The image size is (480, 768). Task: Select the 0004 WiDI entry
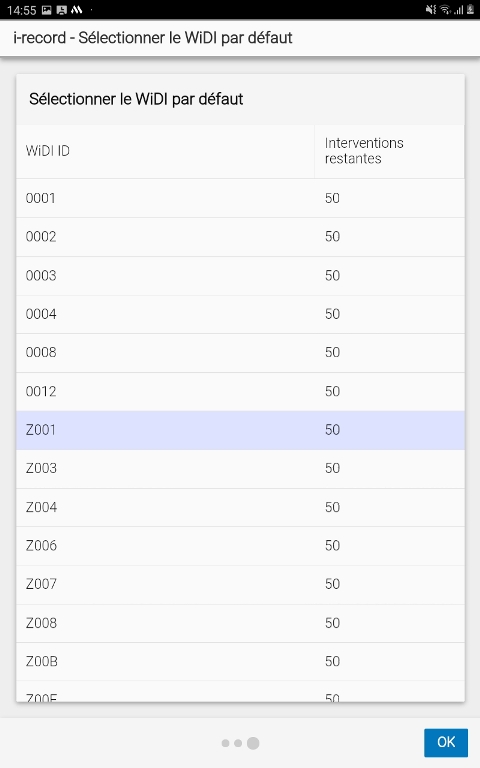[x=240, y=314]
